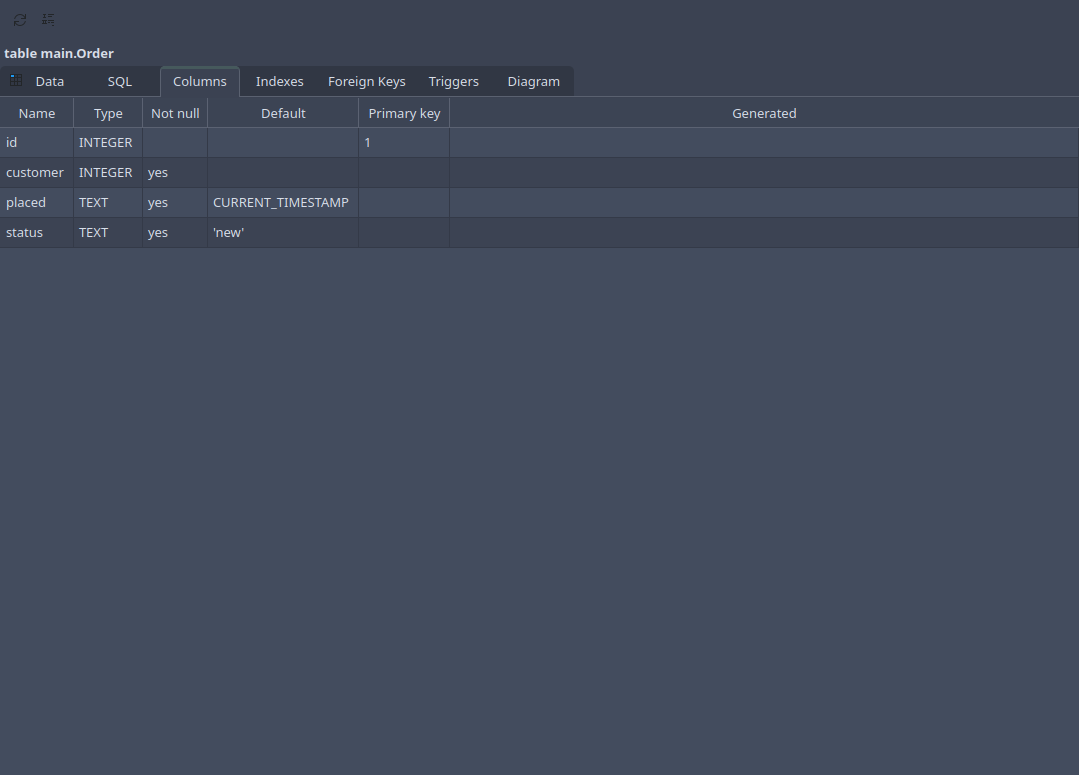Click the 'yes' not-null cell for status

pyautogui.click(x=175, y=233)
